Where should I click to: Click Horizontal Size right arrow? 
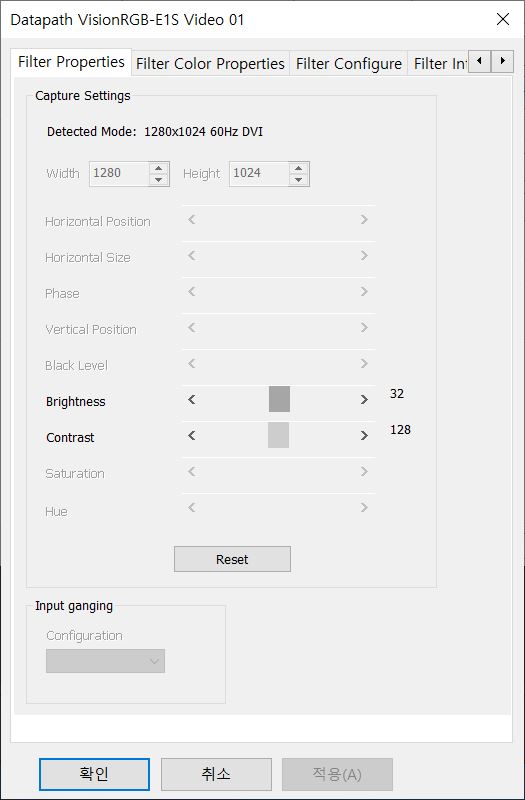pos(364,256)
